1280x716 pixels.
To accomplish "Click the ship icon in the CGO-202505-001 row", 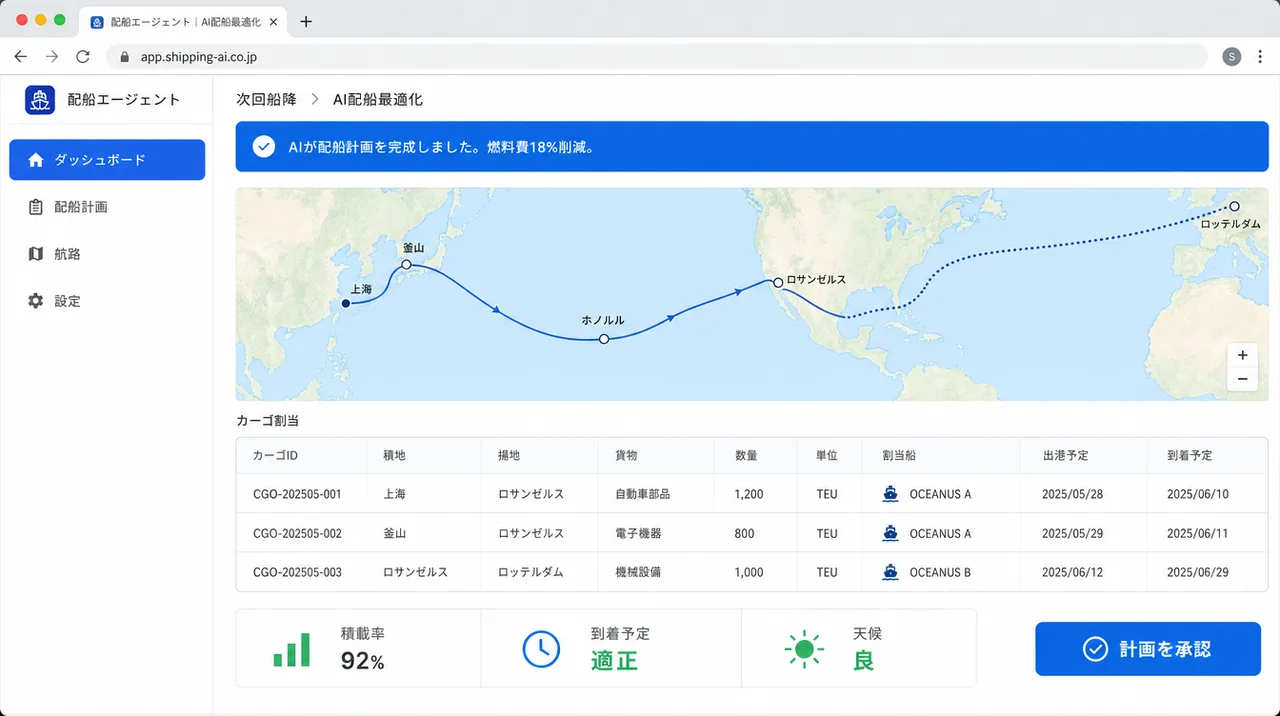I will click(890, 494).
